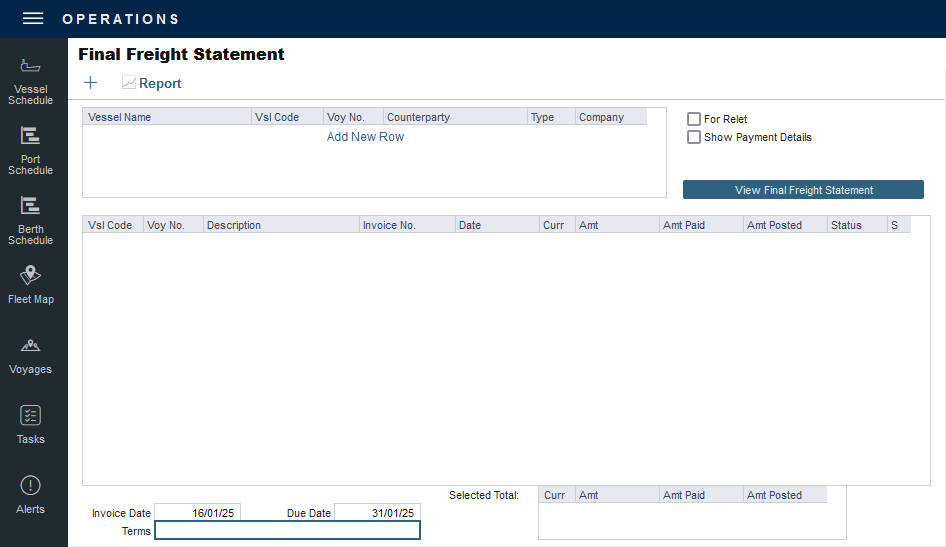Viewport: 946px width, 547px height.
Task: Open the hamburger navigation menu
Action: click(x=33, y=19)
